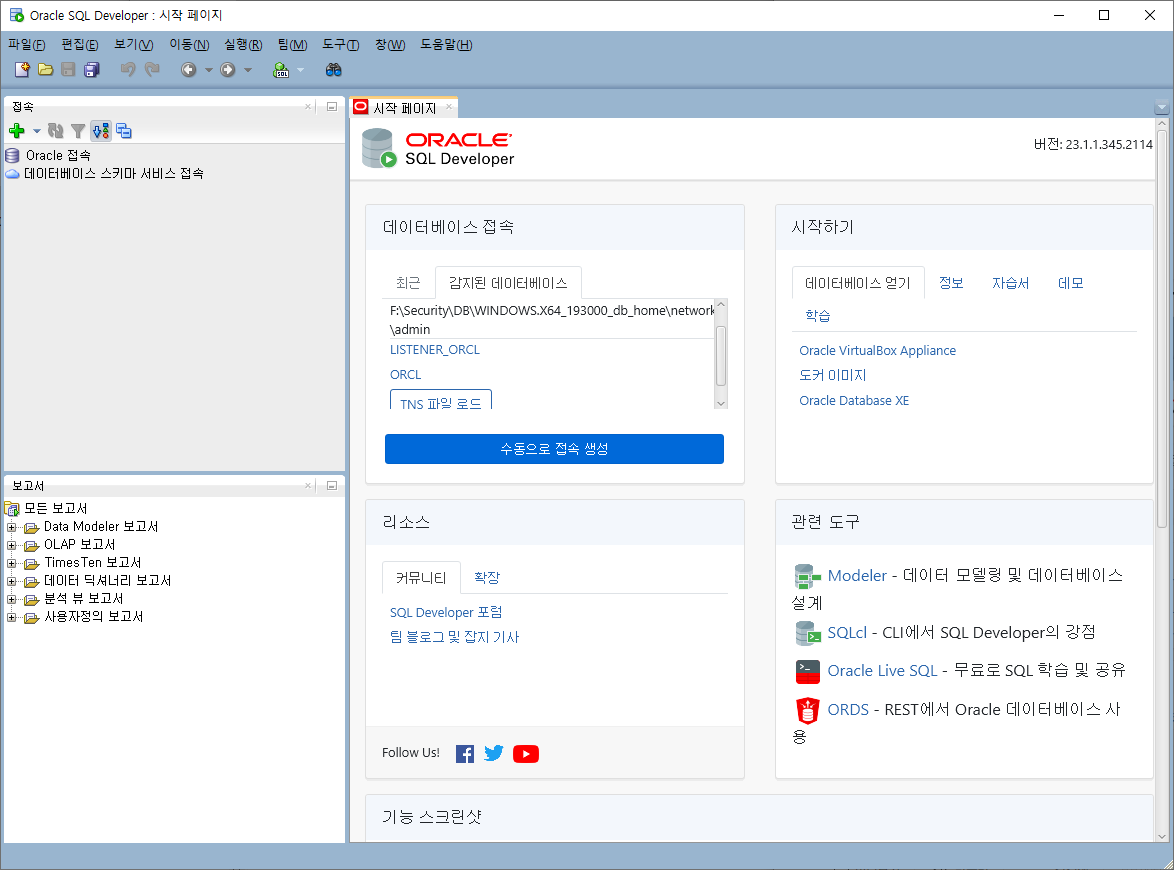1174x870 pixels.
Task: Open dropdown arrow beside New Connection plus
Action: 36,131
